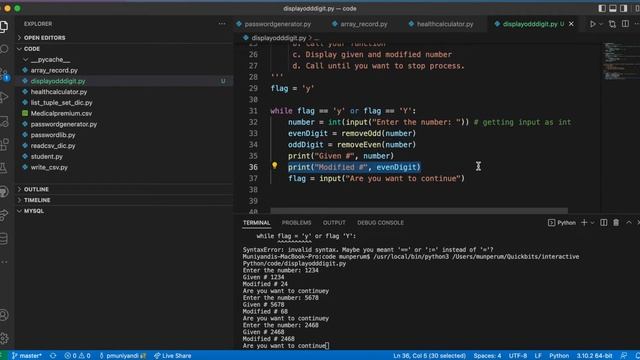The image size is (640, 360).
Task: Select interpreter 3.10.2 64-bit
Action: coord(594,356)
